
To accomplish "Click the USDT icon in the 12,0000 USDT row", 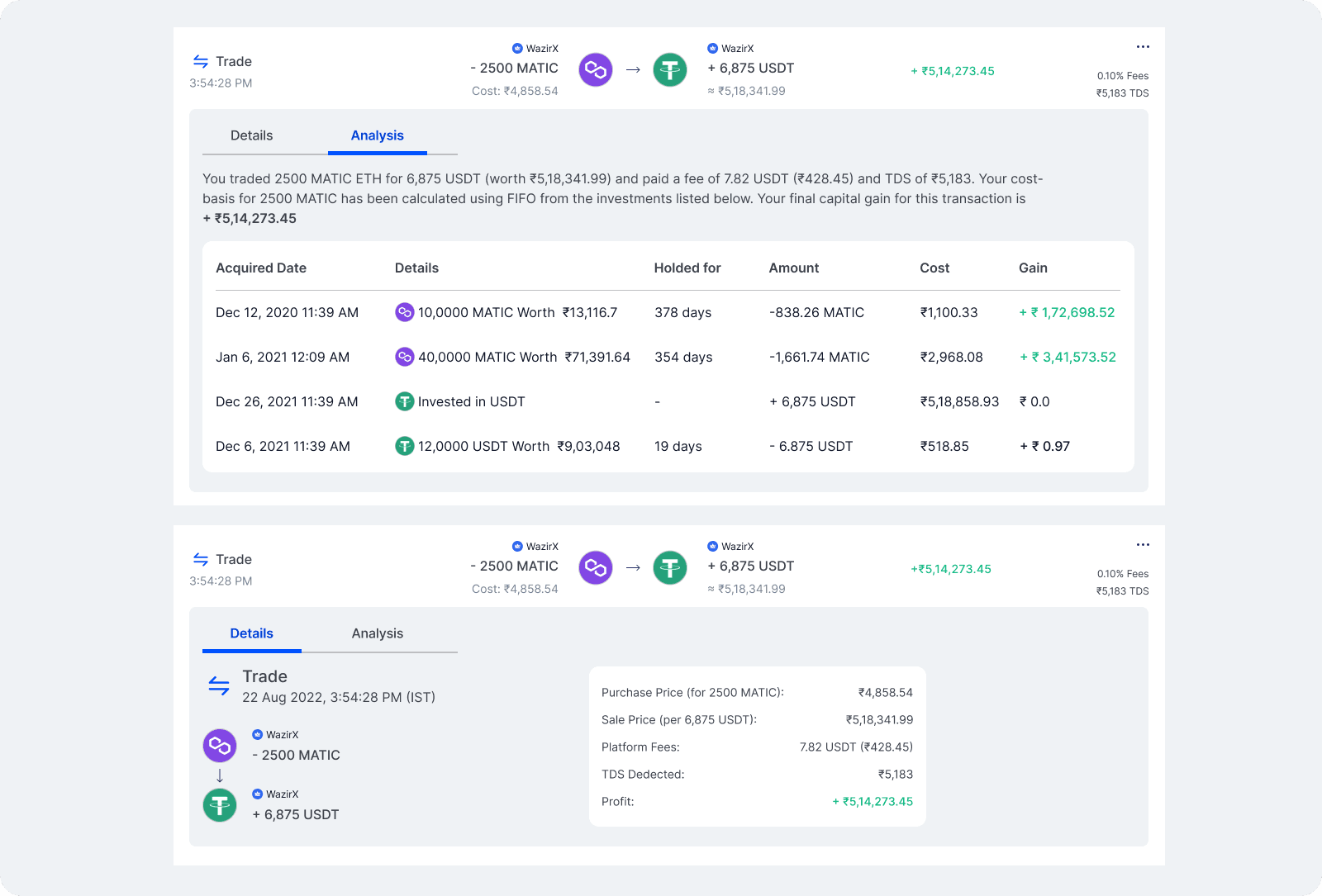I will pos(404,446).
